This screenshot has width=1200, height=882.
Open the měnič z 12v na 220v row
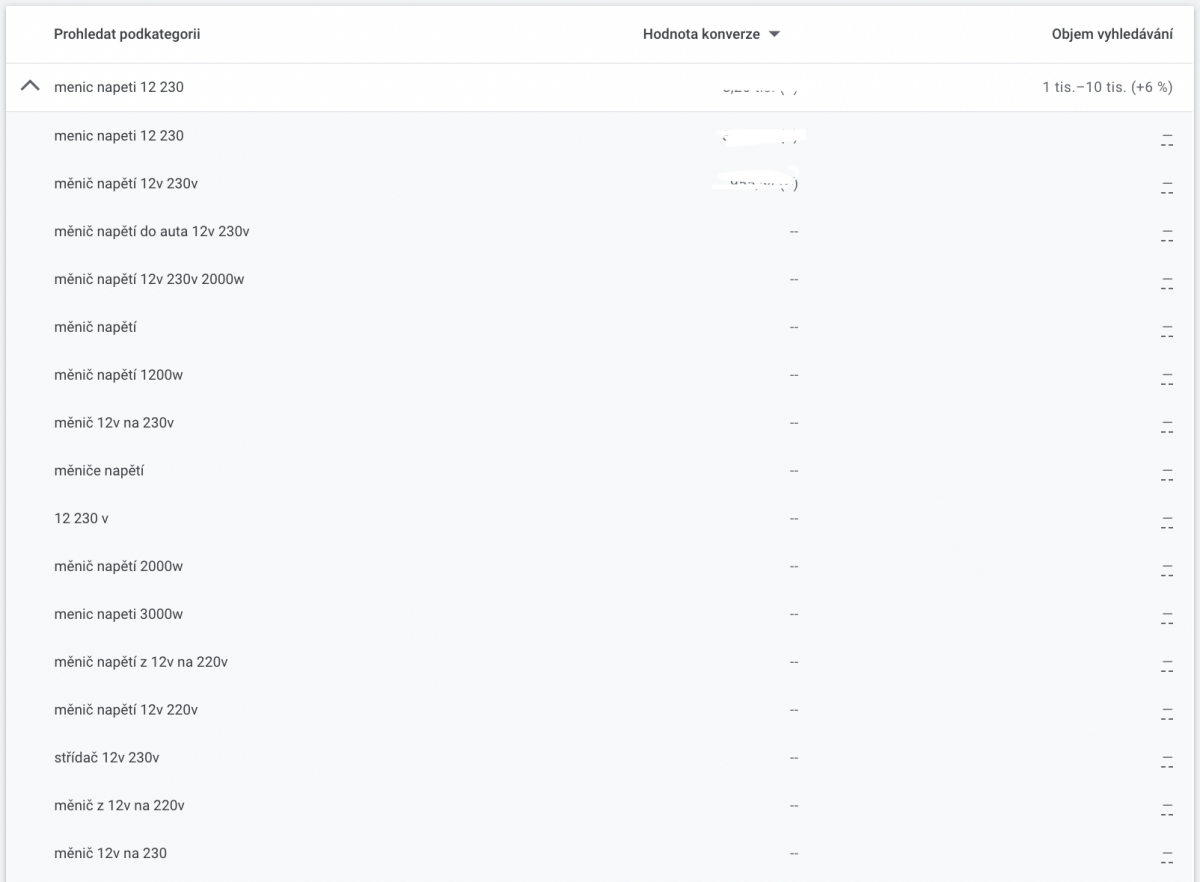119,806
